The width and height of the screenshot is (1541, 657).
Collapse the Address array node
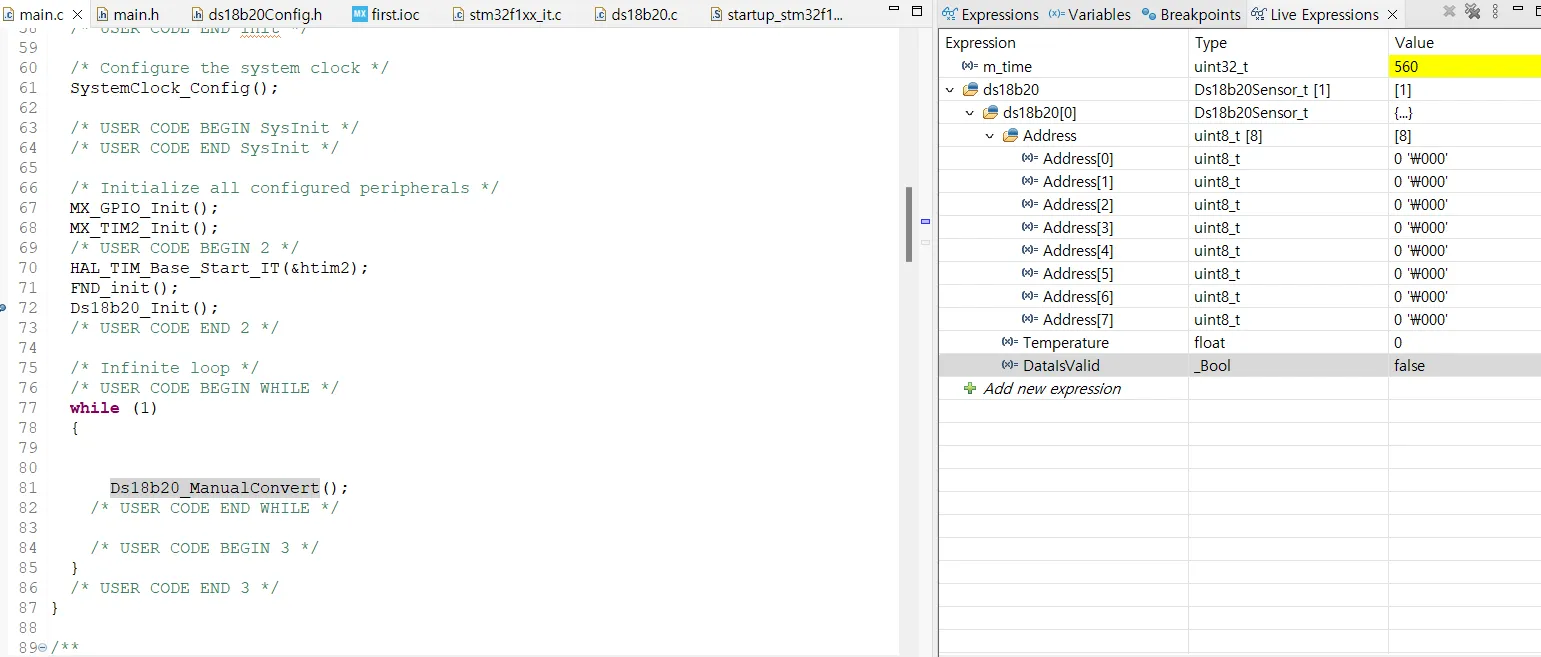(990, 136)
